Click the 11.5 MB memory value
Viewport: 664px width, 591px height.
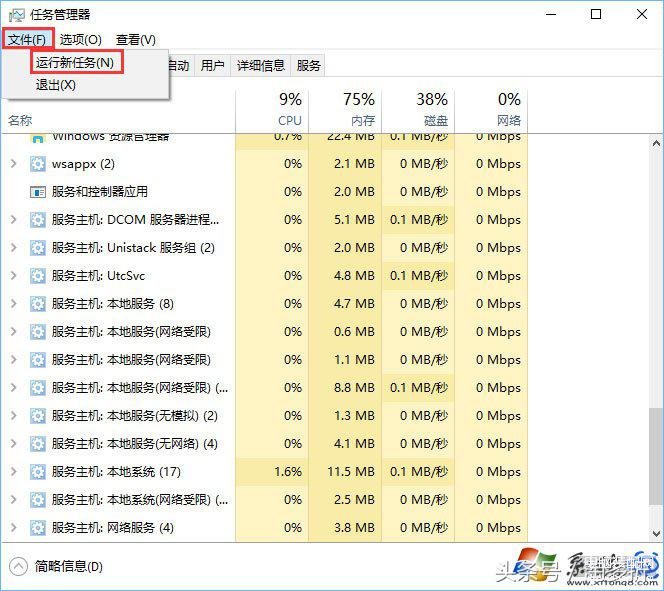click(351, 472)
